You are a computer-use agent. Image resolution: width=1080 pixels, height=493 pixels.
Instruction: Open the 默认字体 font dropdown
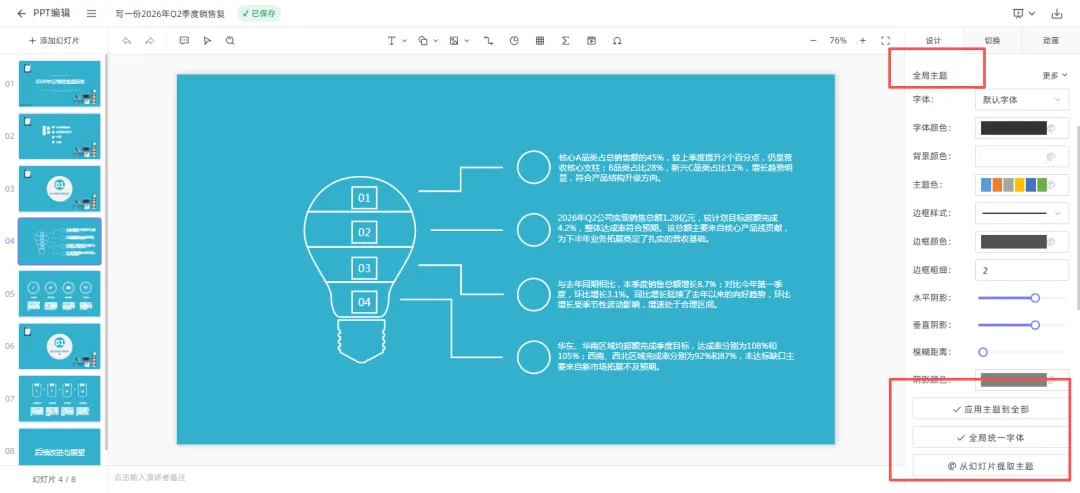point(1021,100)
